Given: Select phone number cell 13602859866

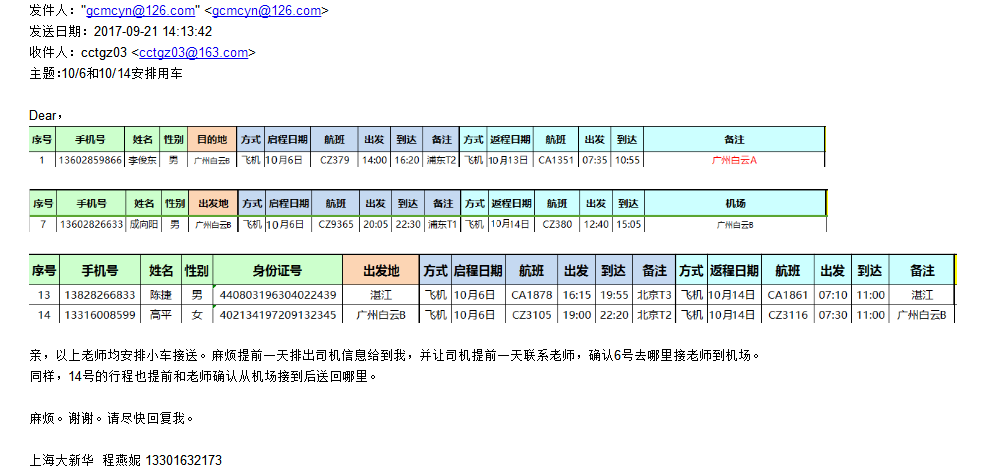Looking at the screenshot, I should [90, 160].
